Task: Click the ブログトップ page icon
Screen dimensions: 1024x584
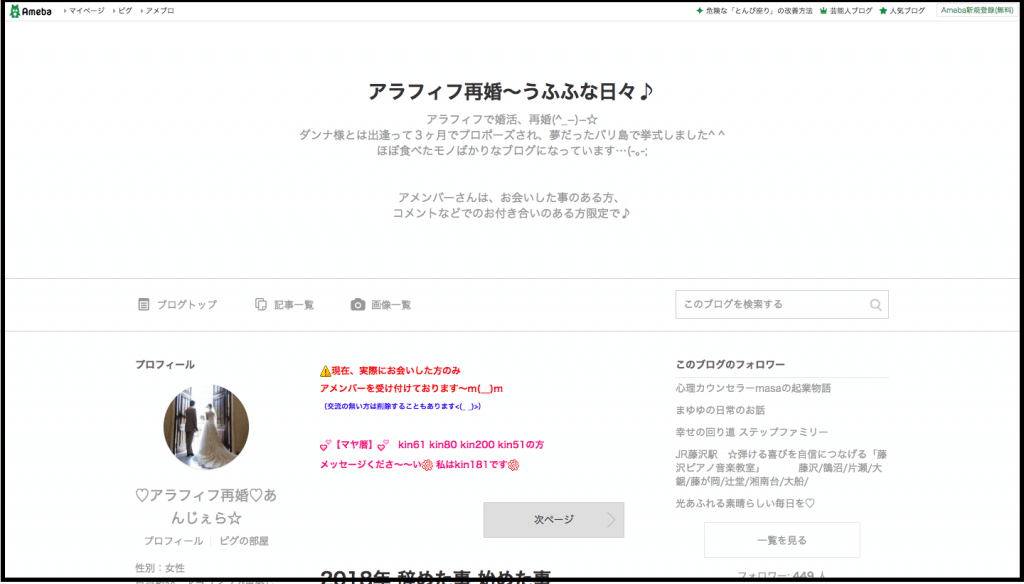Action: pos(144,305)
